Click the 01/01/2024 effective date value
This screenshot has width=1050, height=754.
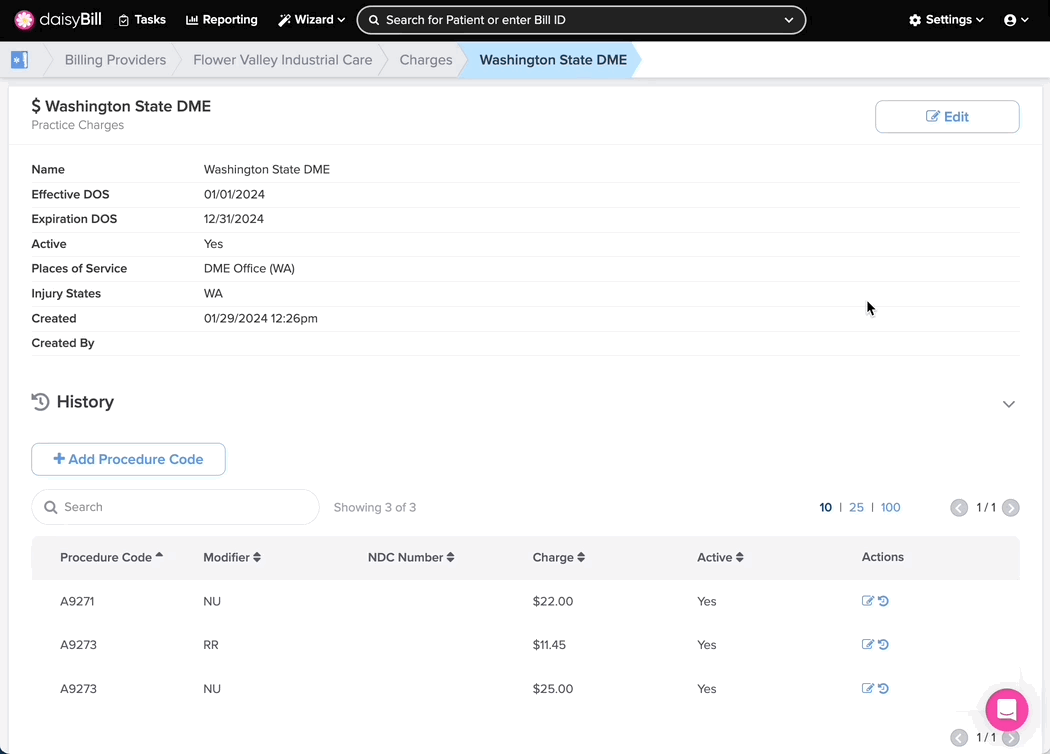coord(234,194)
